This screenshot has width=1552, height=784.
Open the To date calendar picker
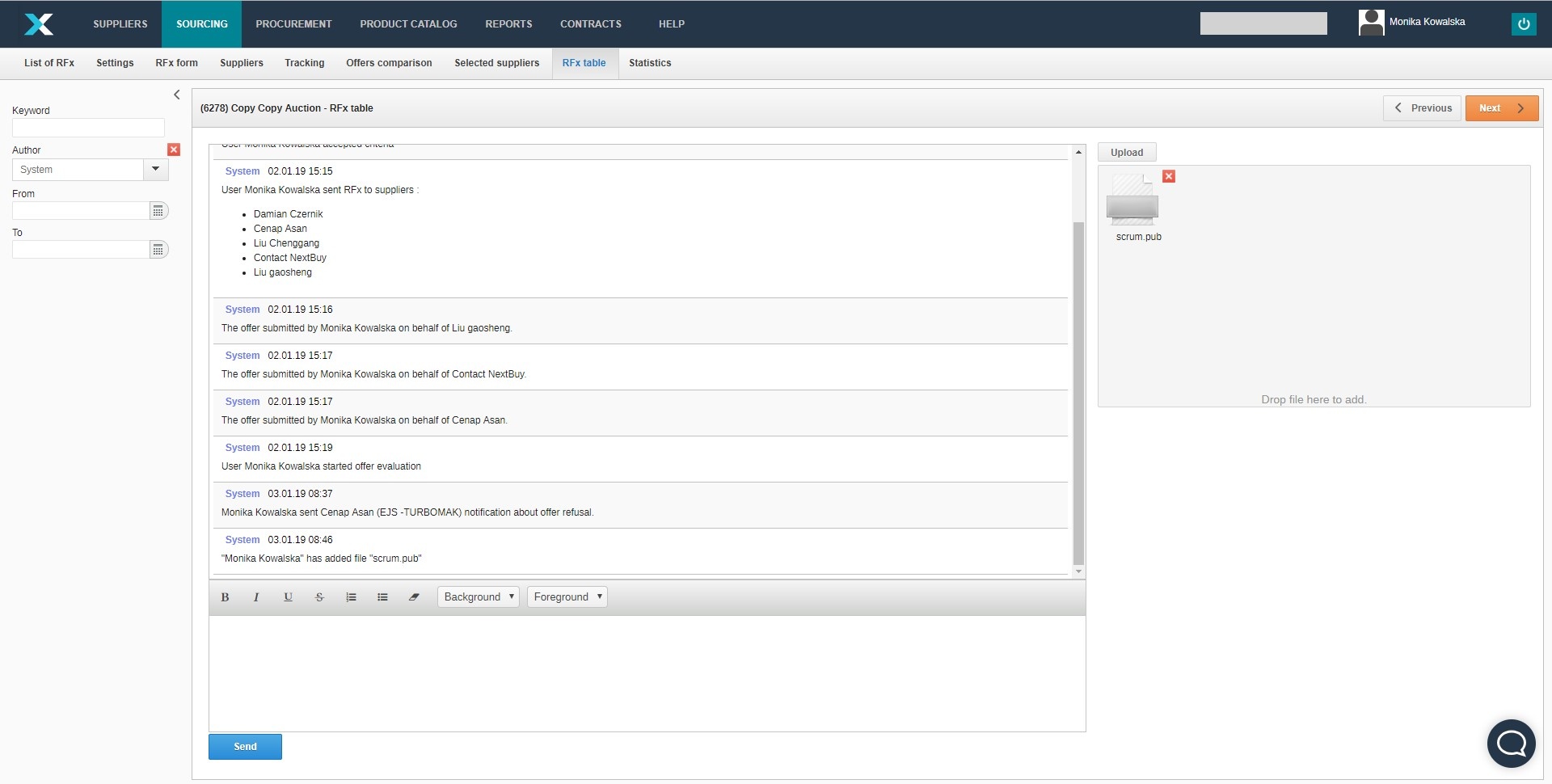tap(158, 250)
